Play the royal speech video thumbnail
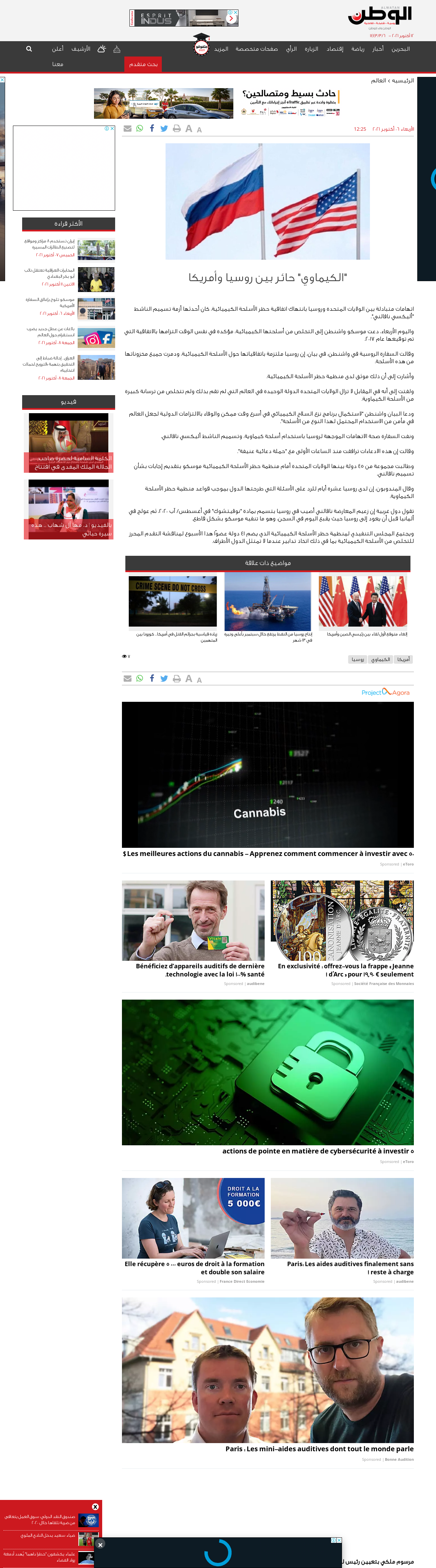436x1568 pixels. (69, 442)
